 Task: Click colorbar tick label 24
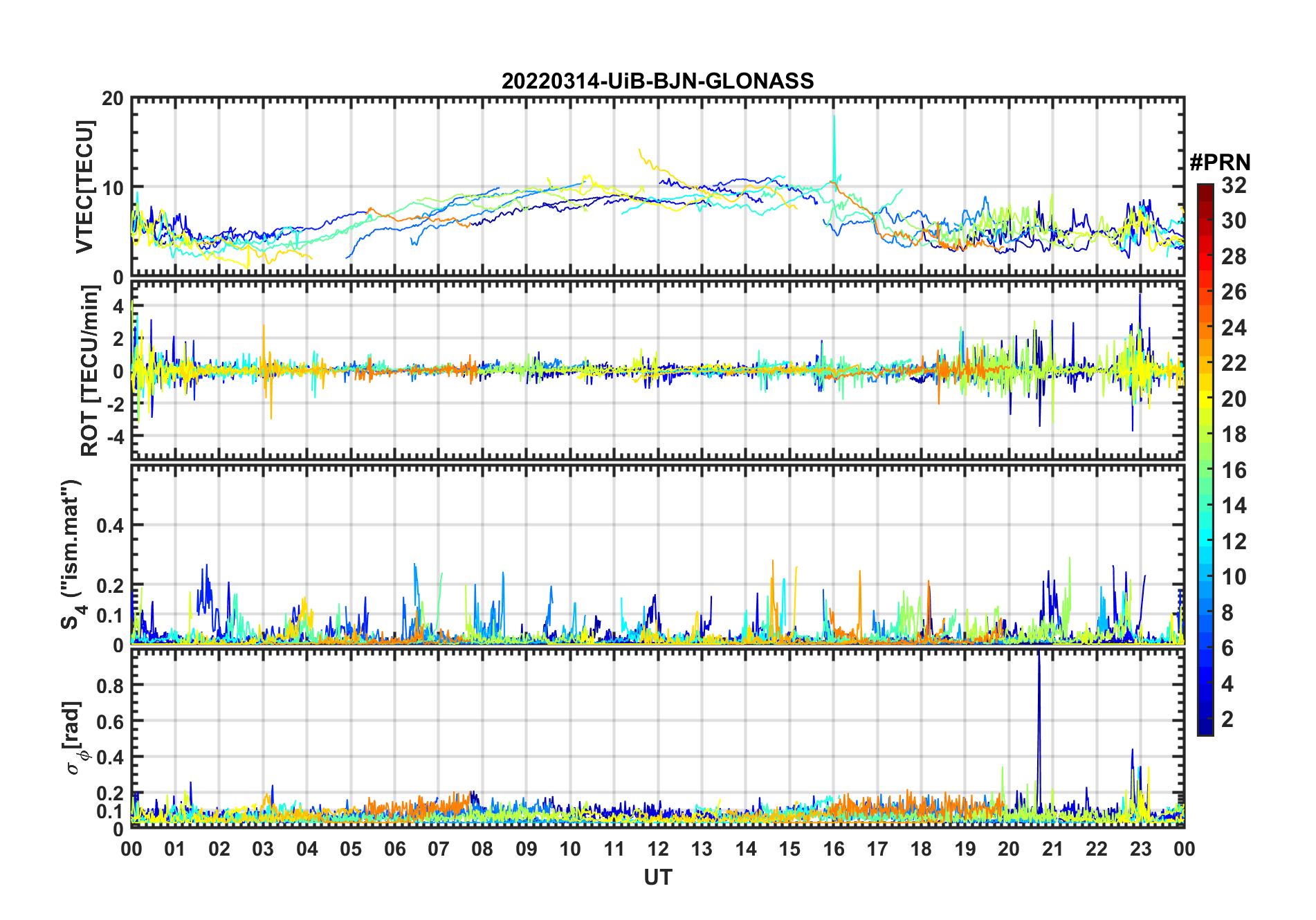coord(1234,327)
